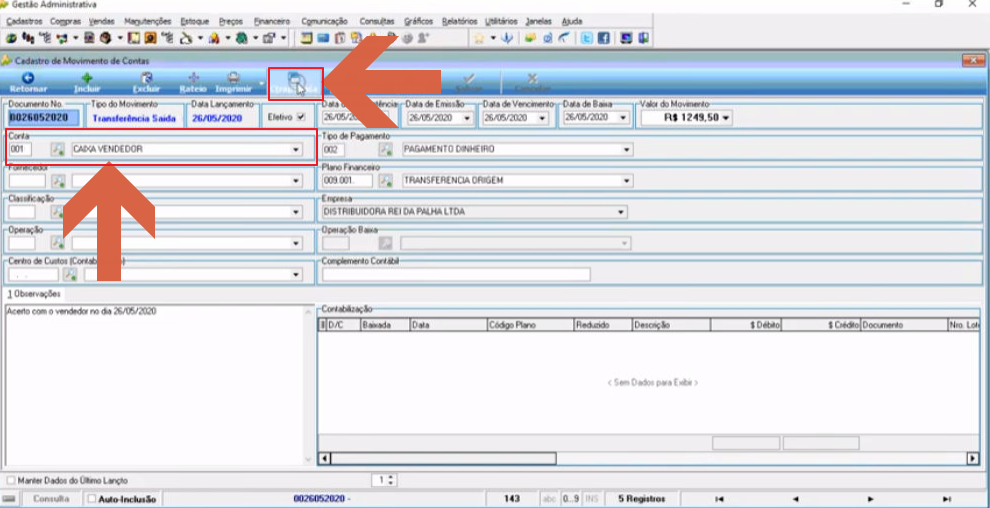990x508 pixels.
Task: Expand the TRANSFERENCIA ORIGEM dropdown
Action: click(x=626, y=180)
